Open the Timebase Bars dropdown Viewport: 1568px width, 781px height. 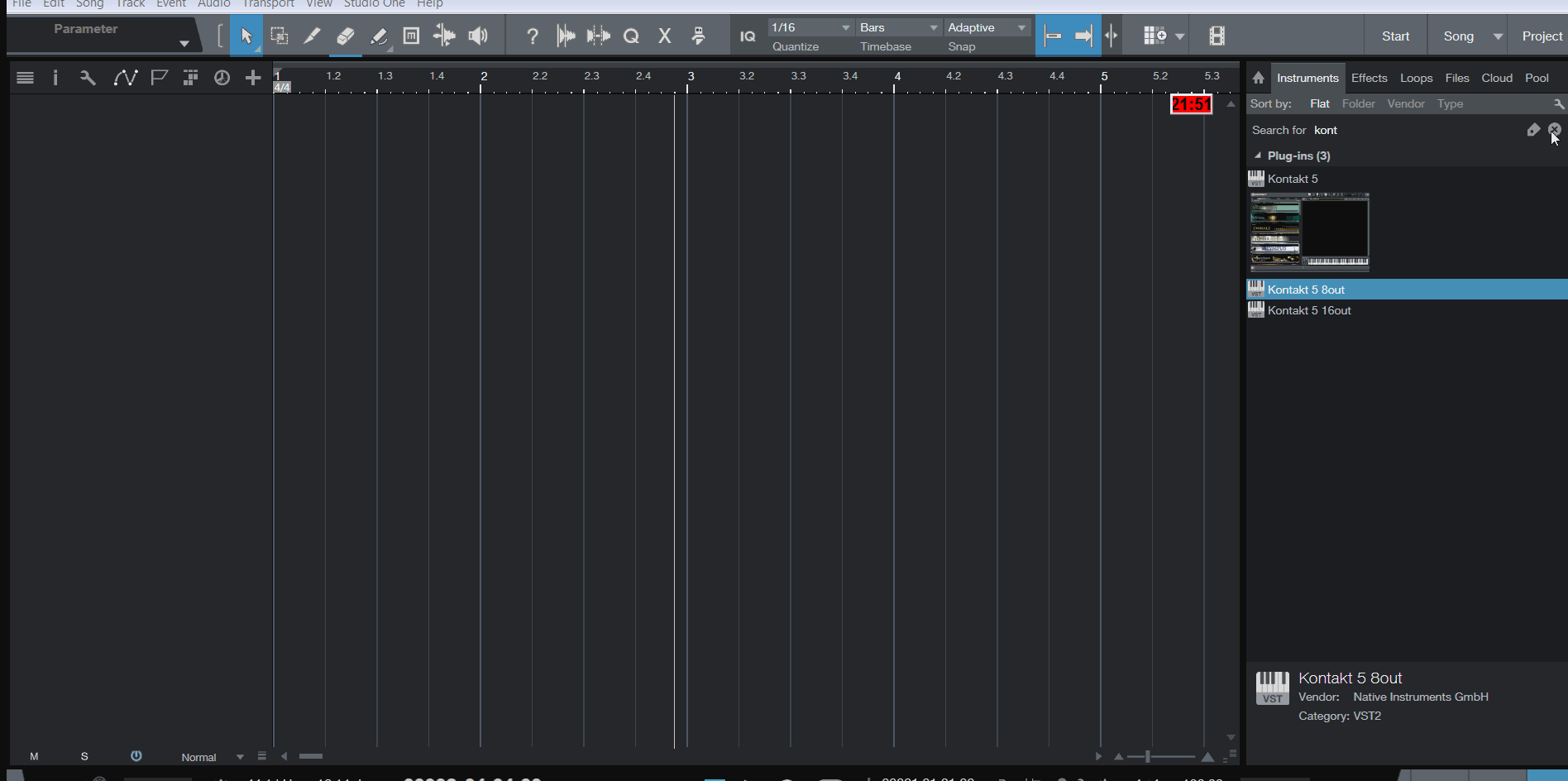[x=899, y=27]
